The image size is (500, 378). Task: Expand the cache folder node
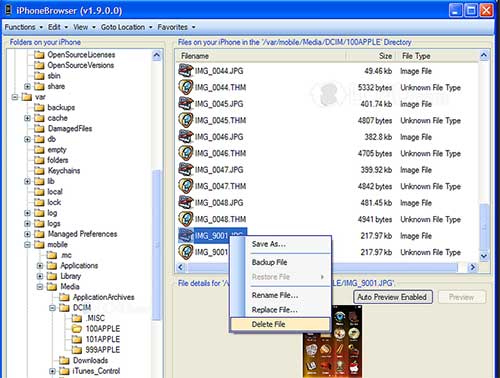point(27,118)
